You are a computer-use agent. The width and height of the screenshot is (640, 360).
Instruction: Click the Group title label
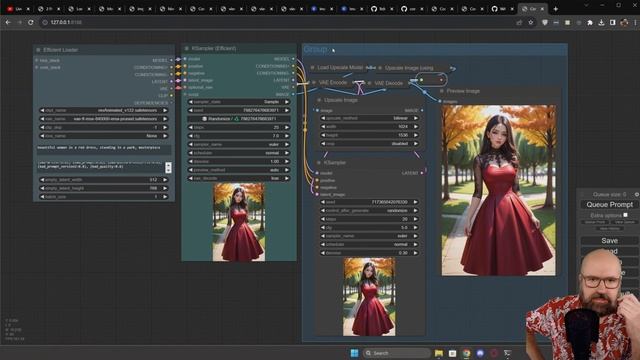pyautogui.click(x=316, y=49)
